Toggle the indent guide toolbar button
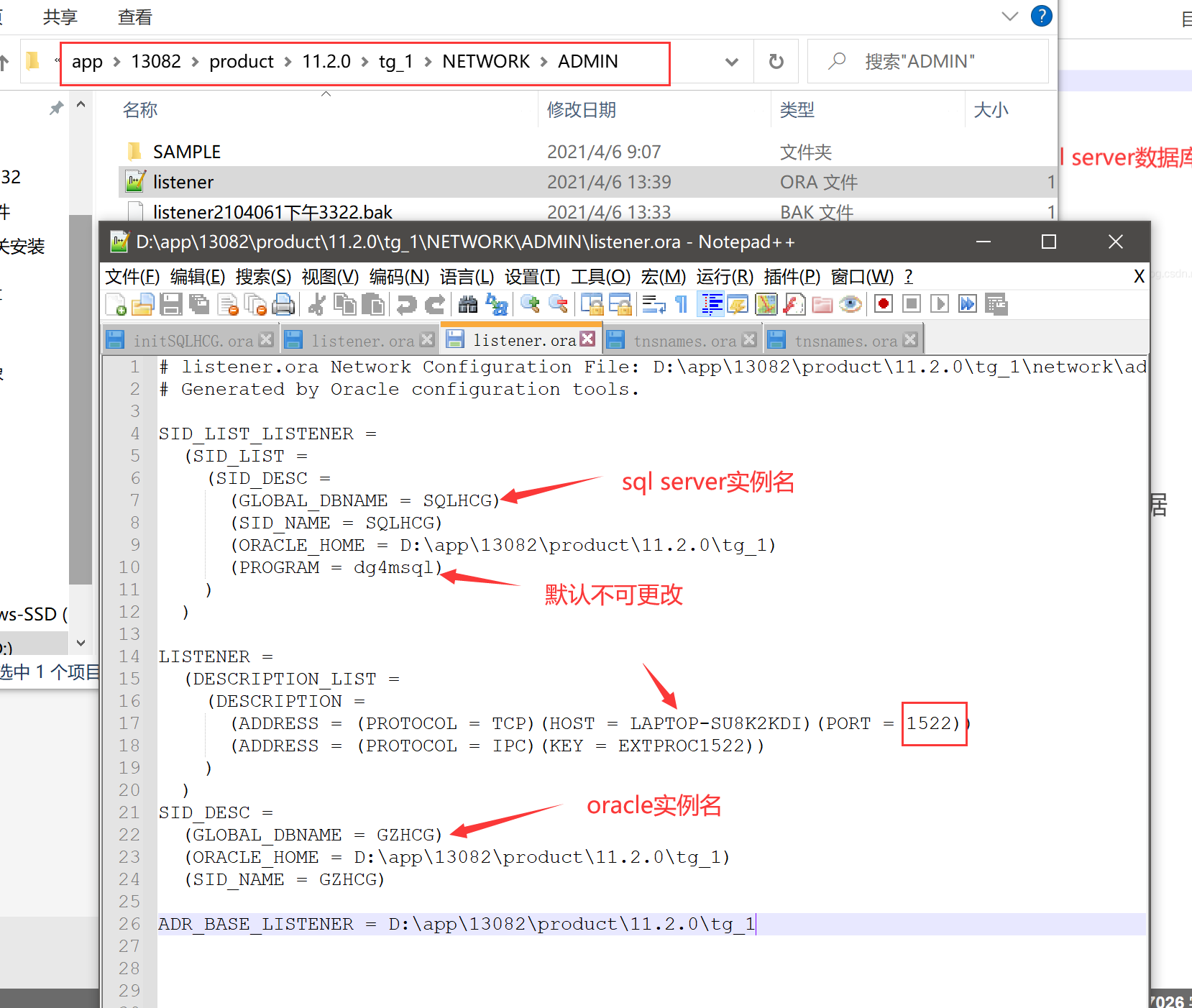 click(711, 305)
